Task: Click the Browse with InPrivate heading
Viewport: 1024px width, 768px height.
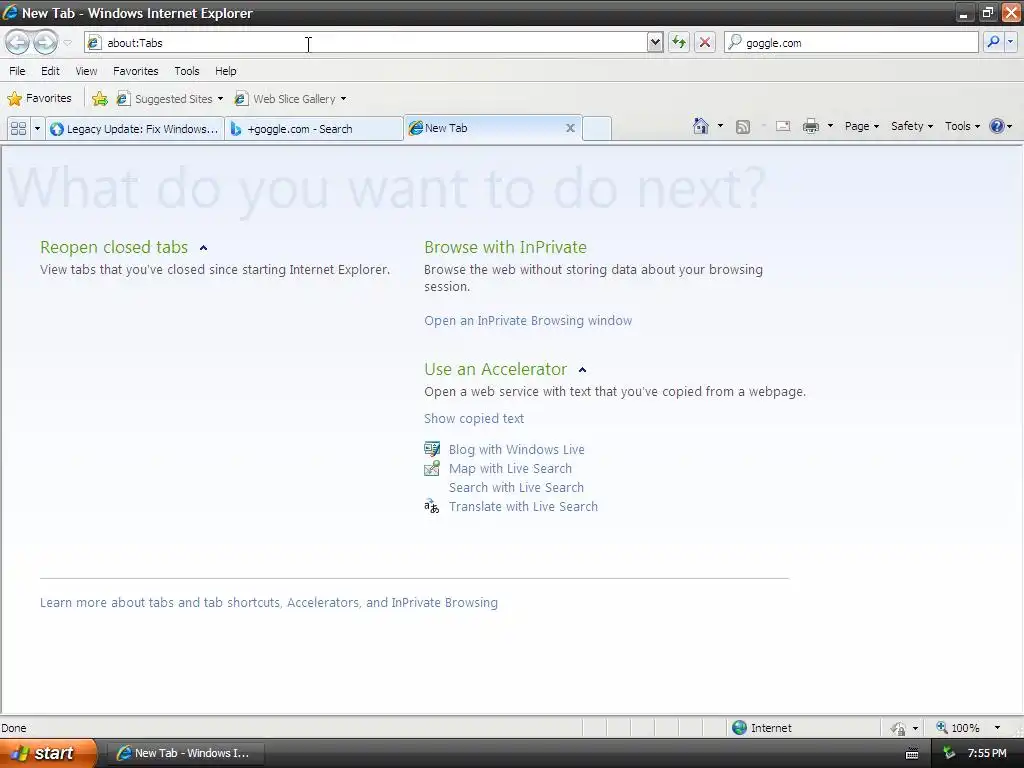Action: point(505,248)
